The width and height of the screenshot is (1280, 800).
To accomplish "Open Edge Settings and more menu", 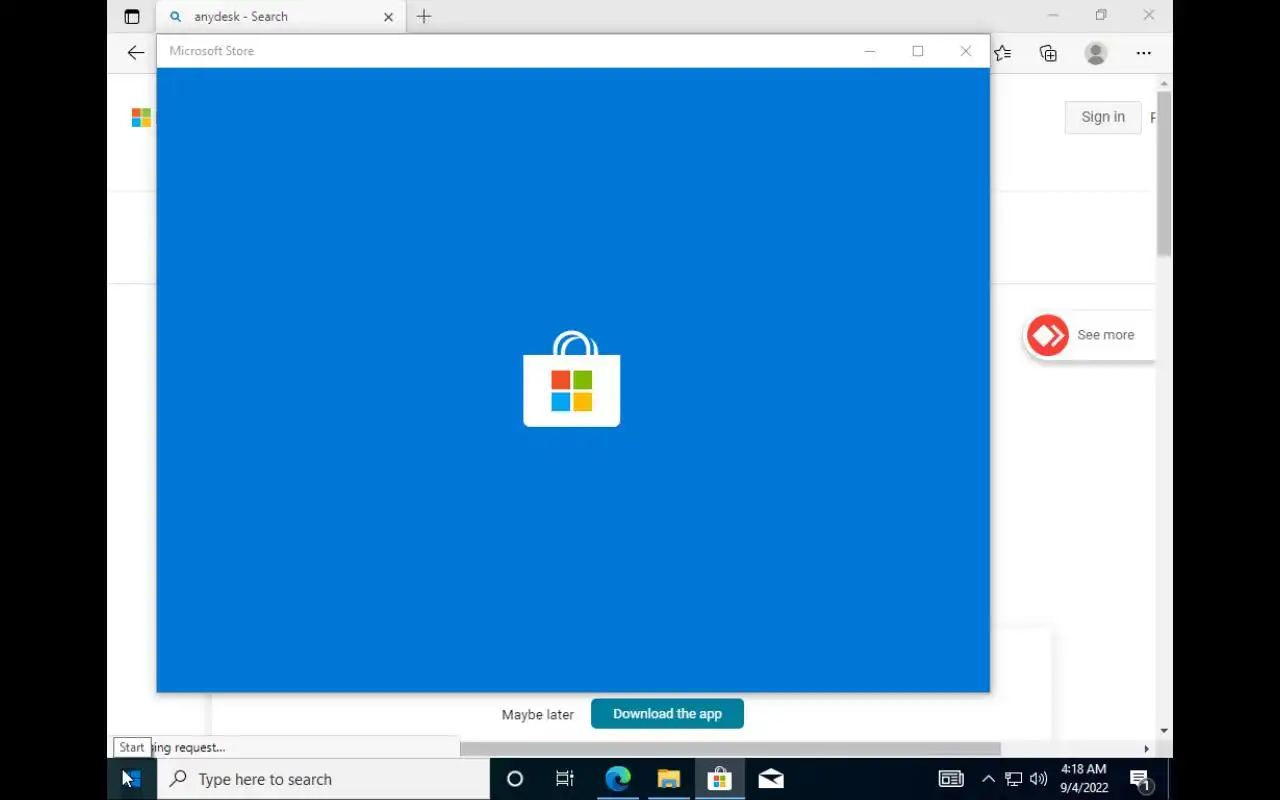I will (1143, 53).
